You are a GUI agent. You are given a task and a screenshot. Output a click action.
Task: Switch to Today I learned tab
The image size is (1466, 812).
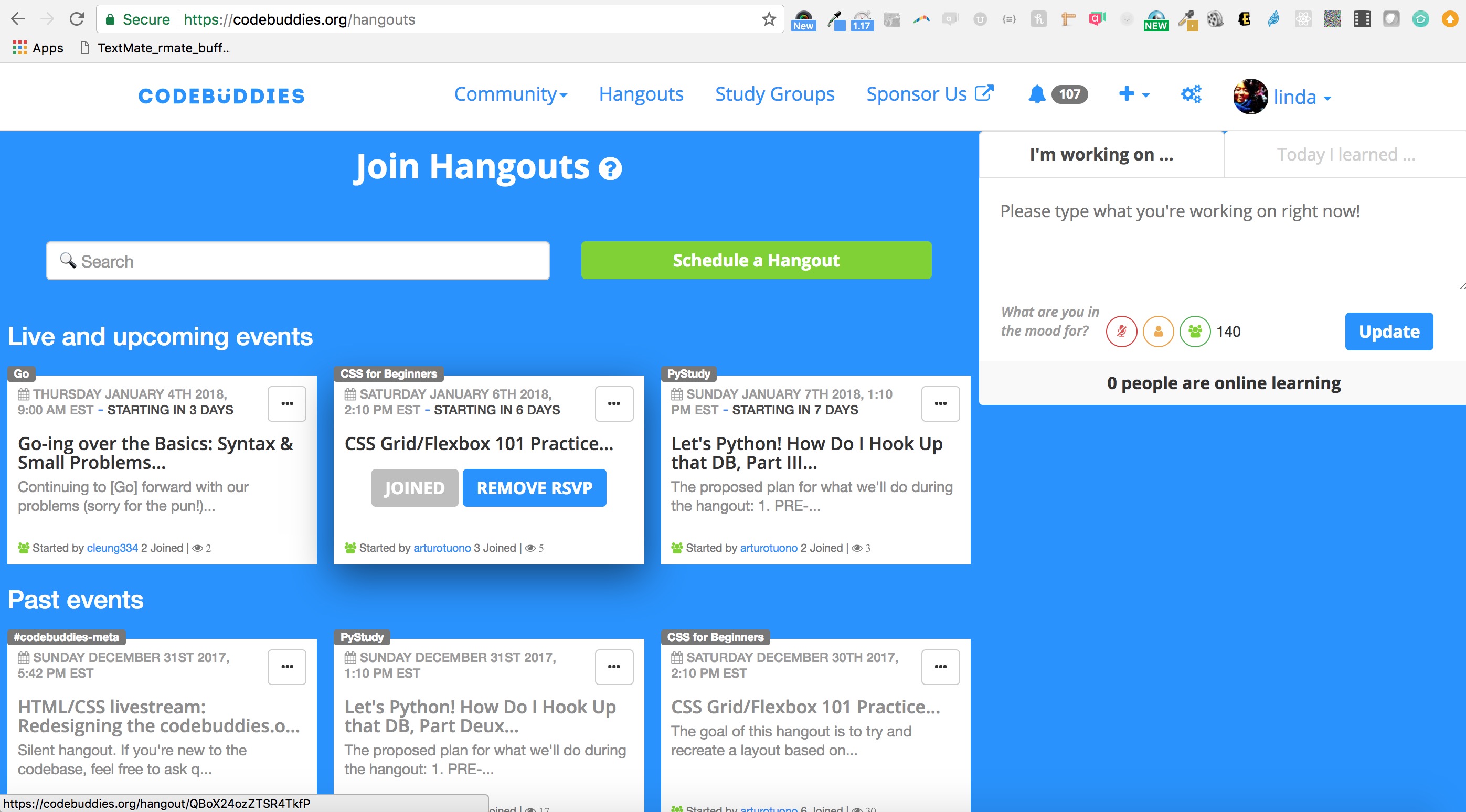1345,154
